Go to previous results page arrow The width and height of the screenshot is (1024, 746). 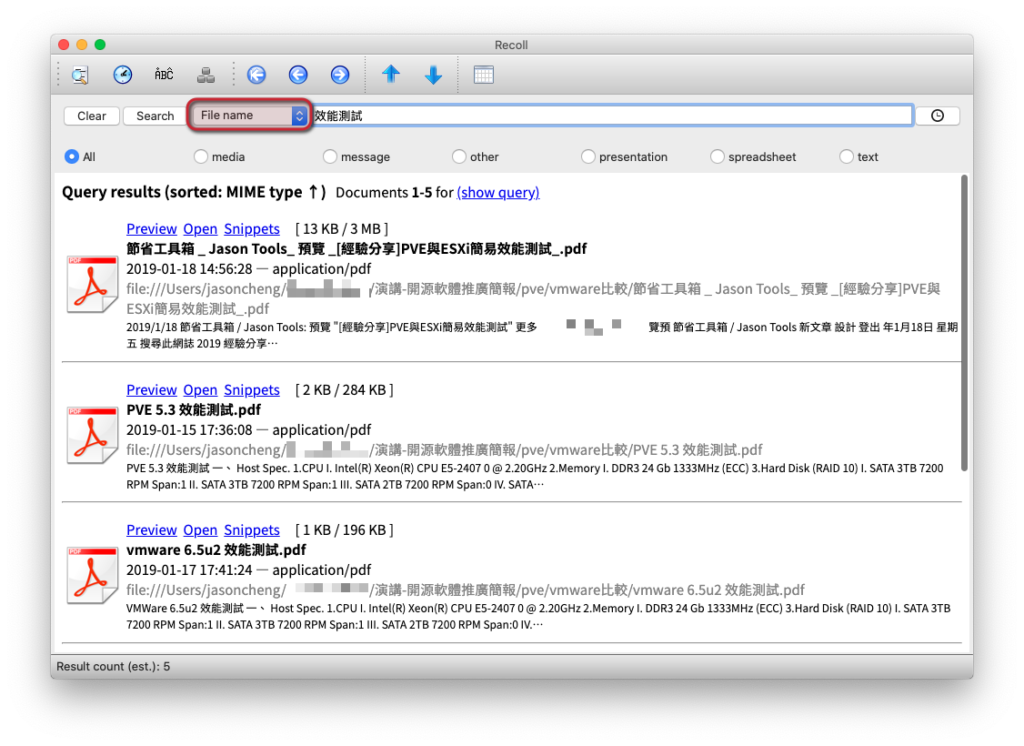pos(298,74)
